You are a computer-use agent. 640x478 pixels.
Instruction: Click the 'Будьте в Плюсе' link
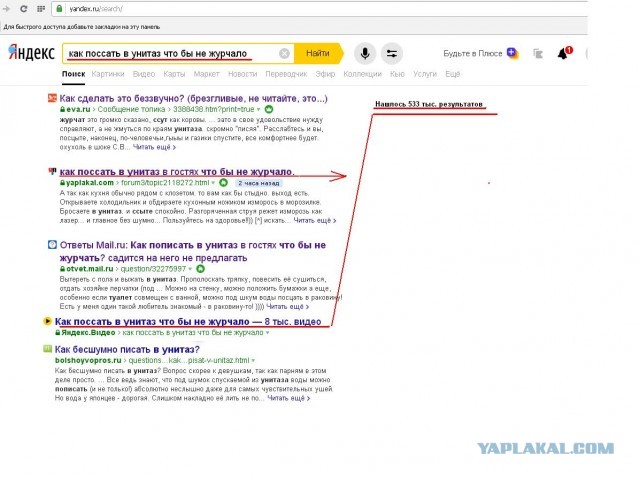473,53
